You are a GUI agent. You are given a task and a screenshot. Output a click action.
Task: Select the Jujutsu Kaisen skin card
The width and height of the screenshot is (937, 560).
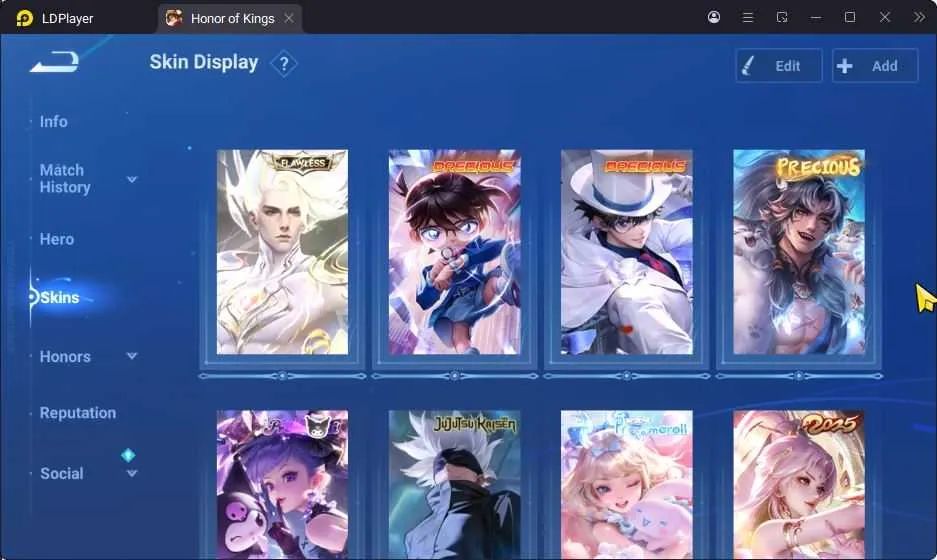point(455,485)
